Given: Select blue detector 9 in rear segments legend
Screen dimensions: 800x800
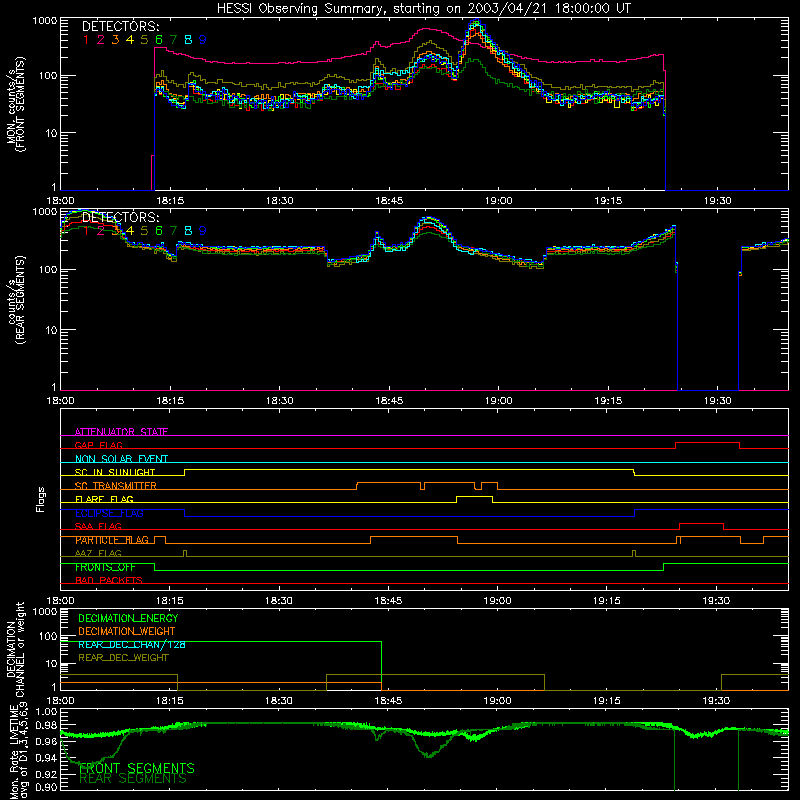Looking at the screenshot, I should (x=203, y=231).
